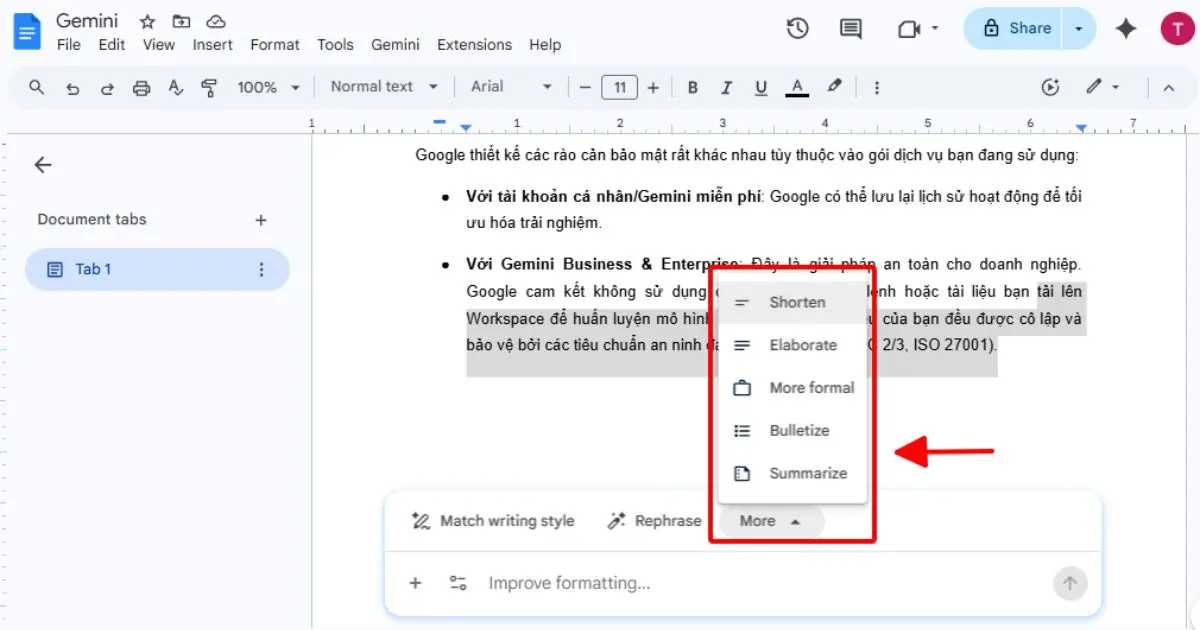Open the Gemini sparkle side panel

click(1126, 29)
